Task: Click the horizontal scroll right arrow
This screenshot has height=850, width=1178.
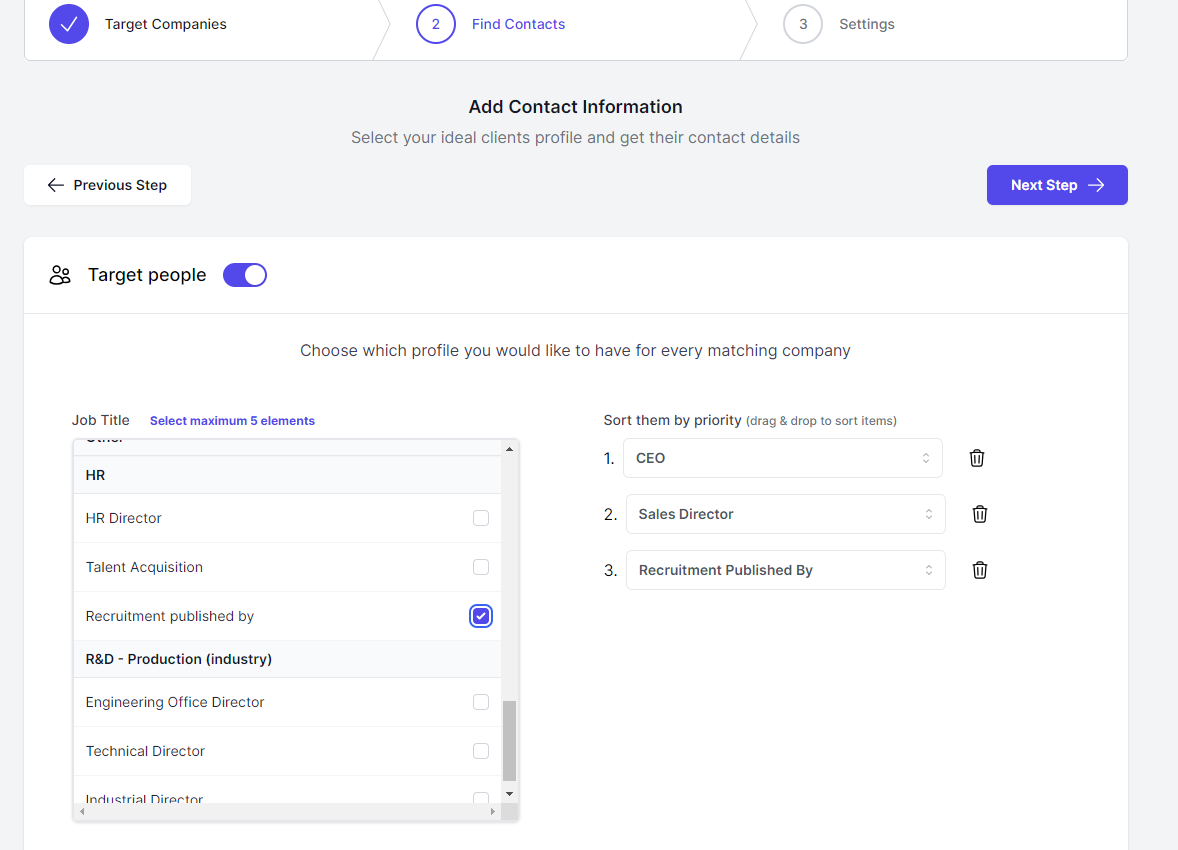Action: pyautogui.click(x=493, y=812)
